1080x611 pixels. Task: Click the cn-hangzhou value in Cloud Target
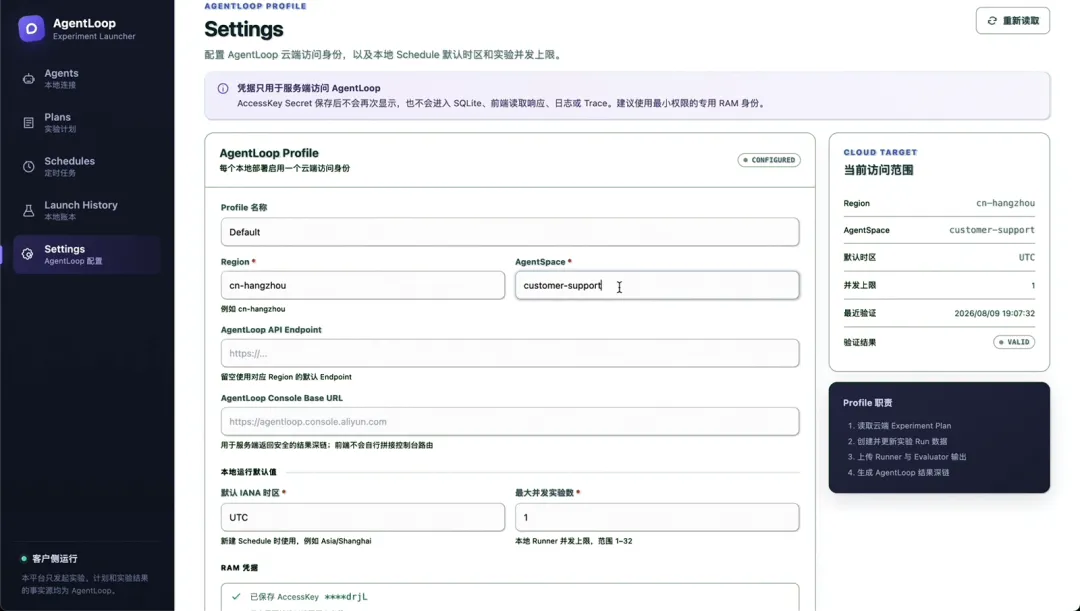tap(1005, 203)
